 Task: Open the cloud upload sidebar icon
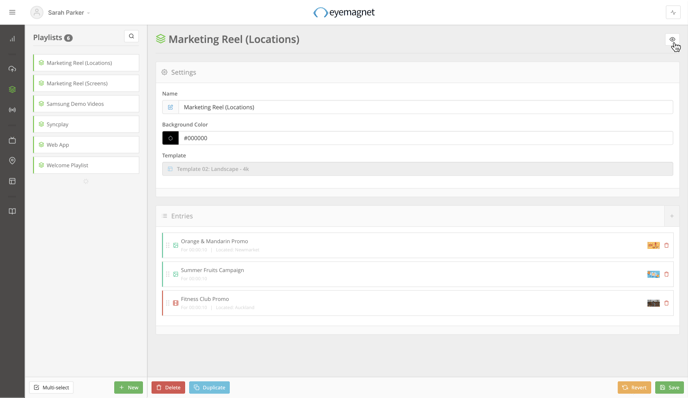(x=12, y=69)
